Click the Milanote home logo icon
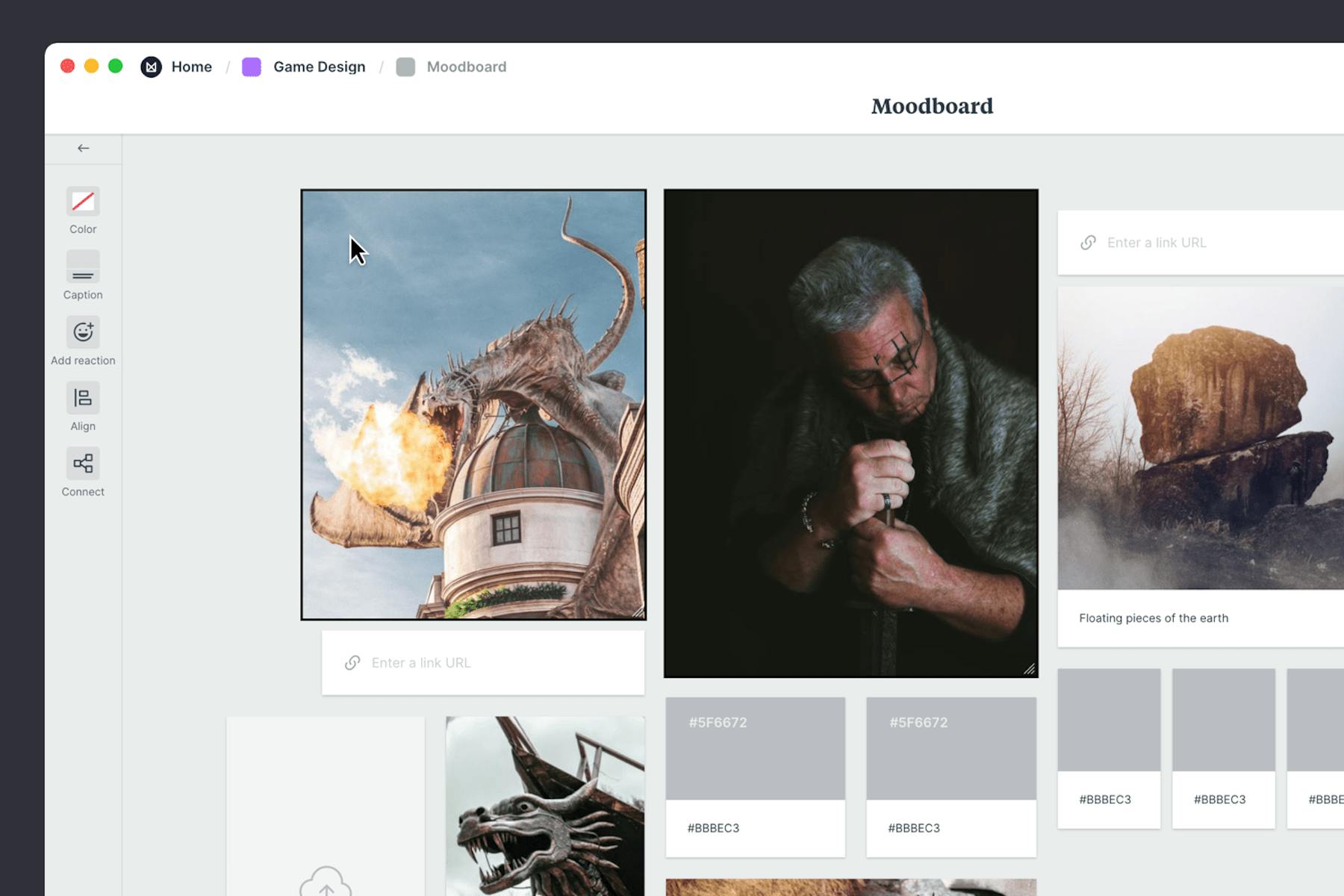 click(152, 66)
